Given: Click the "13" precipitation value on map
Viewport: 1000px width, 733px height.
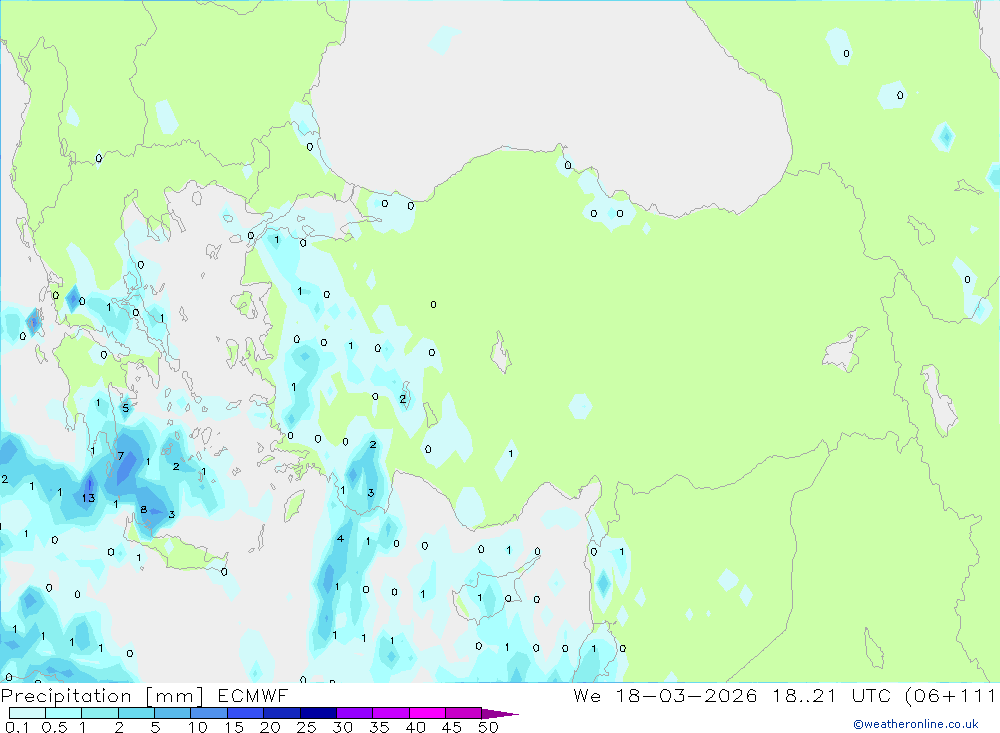Looking at the screenshot, I should [88, 498].
